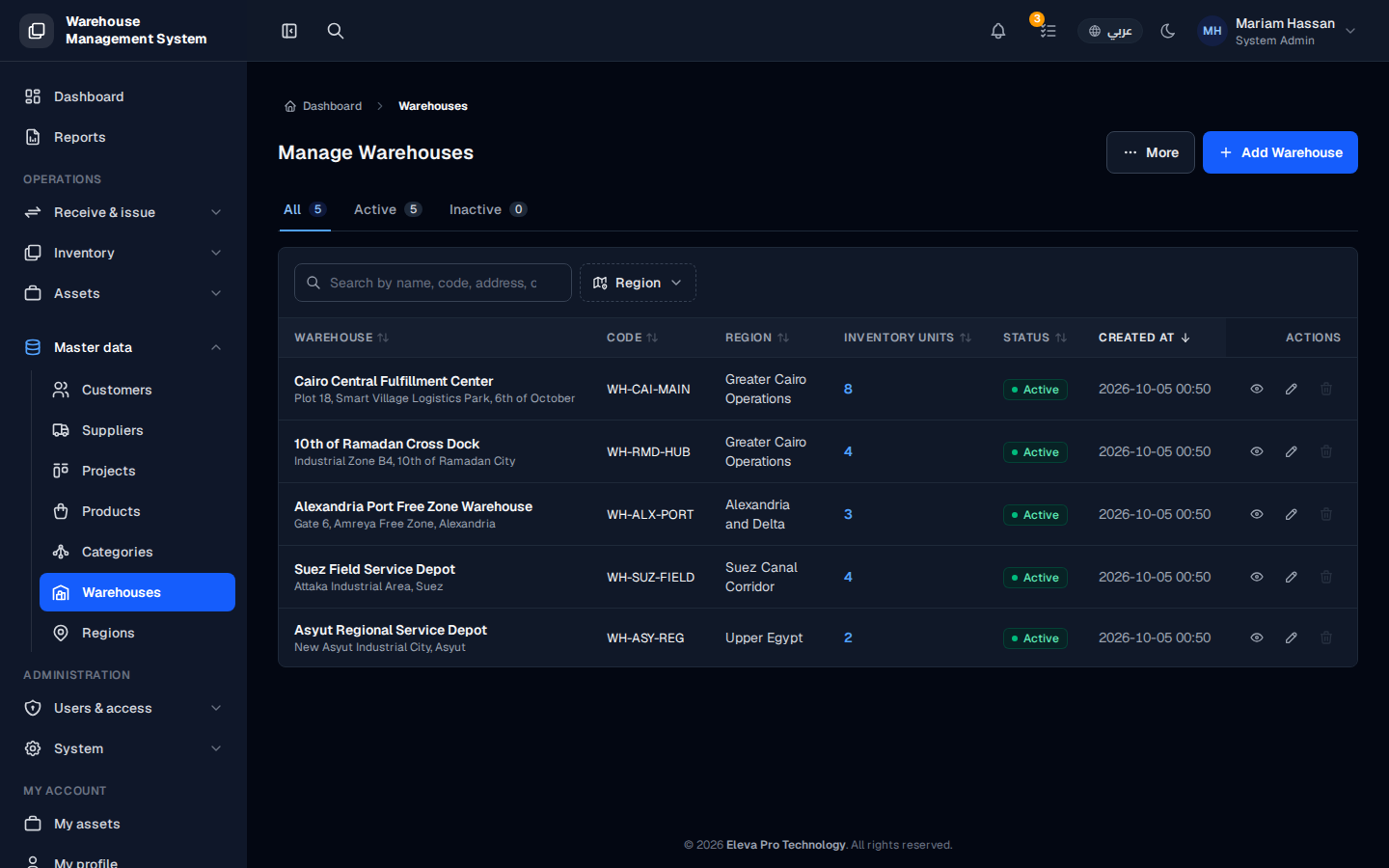The width and height of the screenshot is (1389, 868).
Task: View Suez Field Service Depot eye icon
Action: click(x=1257, y=577)
